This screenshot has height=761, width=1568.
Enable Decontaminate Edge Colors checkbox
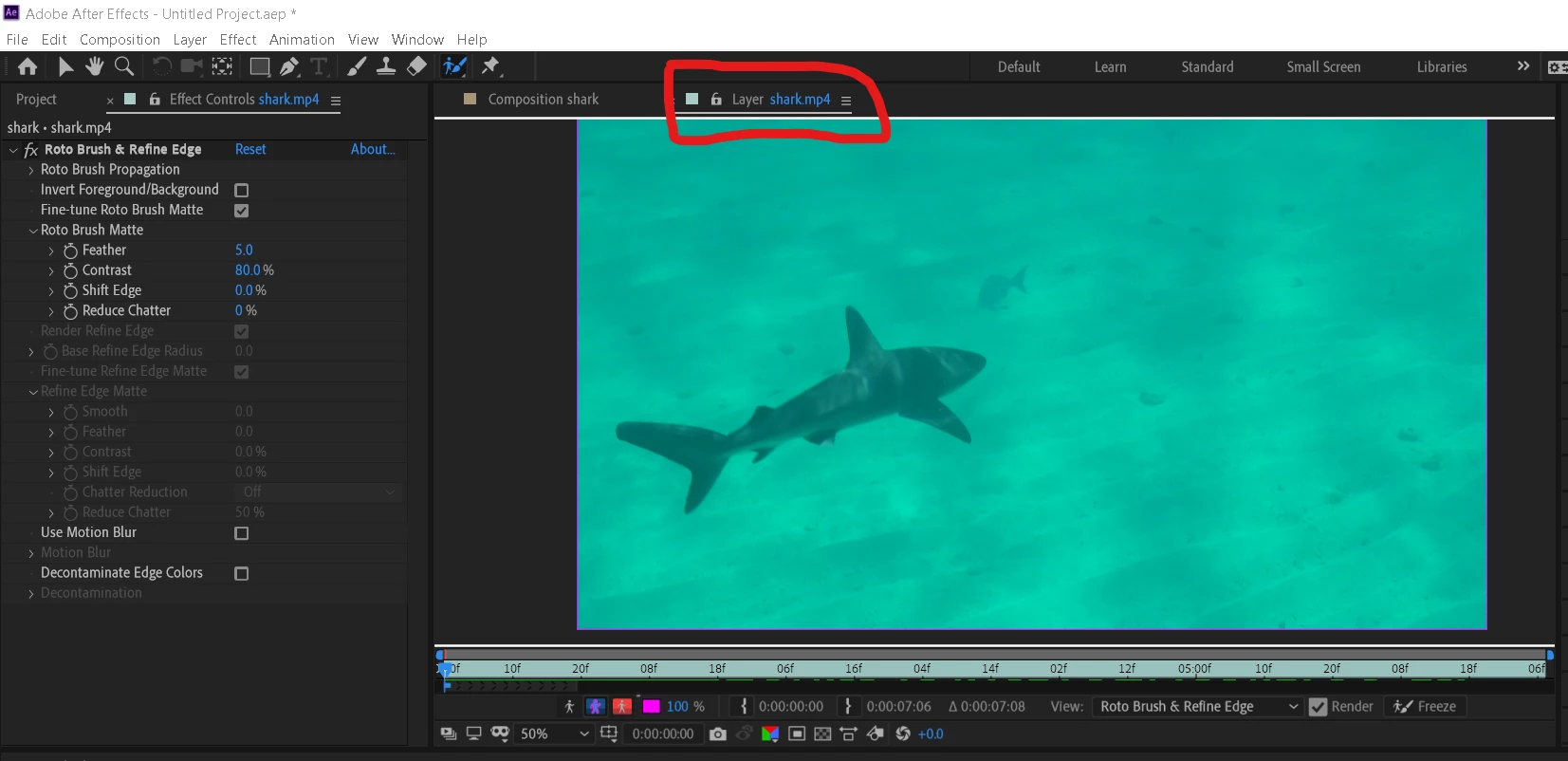coord(242,573)
